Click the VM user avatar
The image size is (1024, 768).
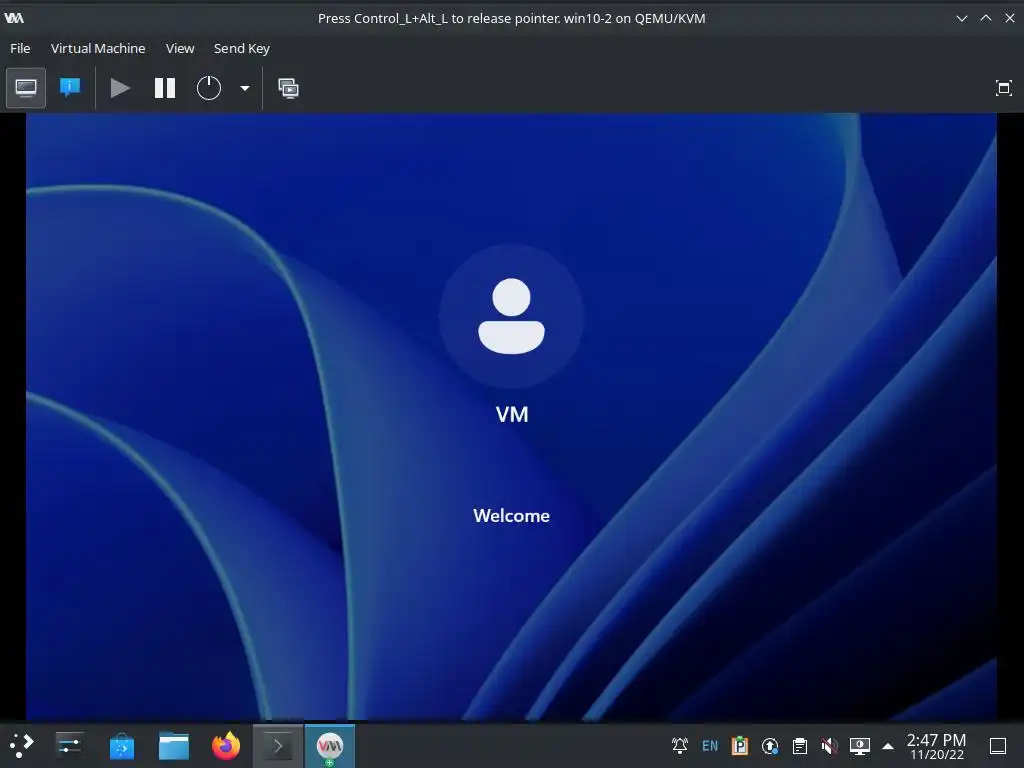point(511,317)
